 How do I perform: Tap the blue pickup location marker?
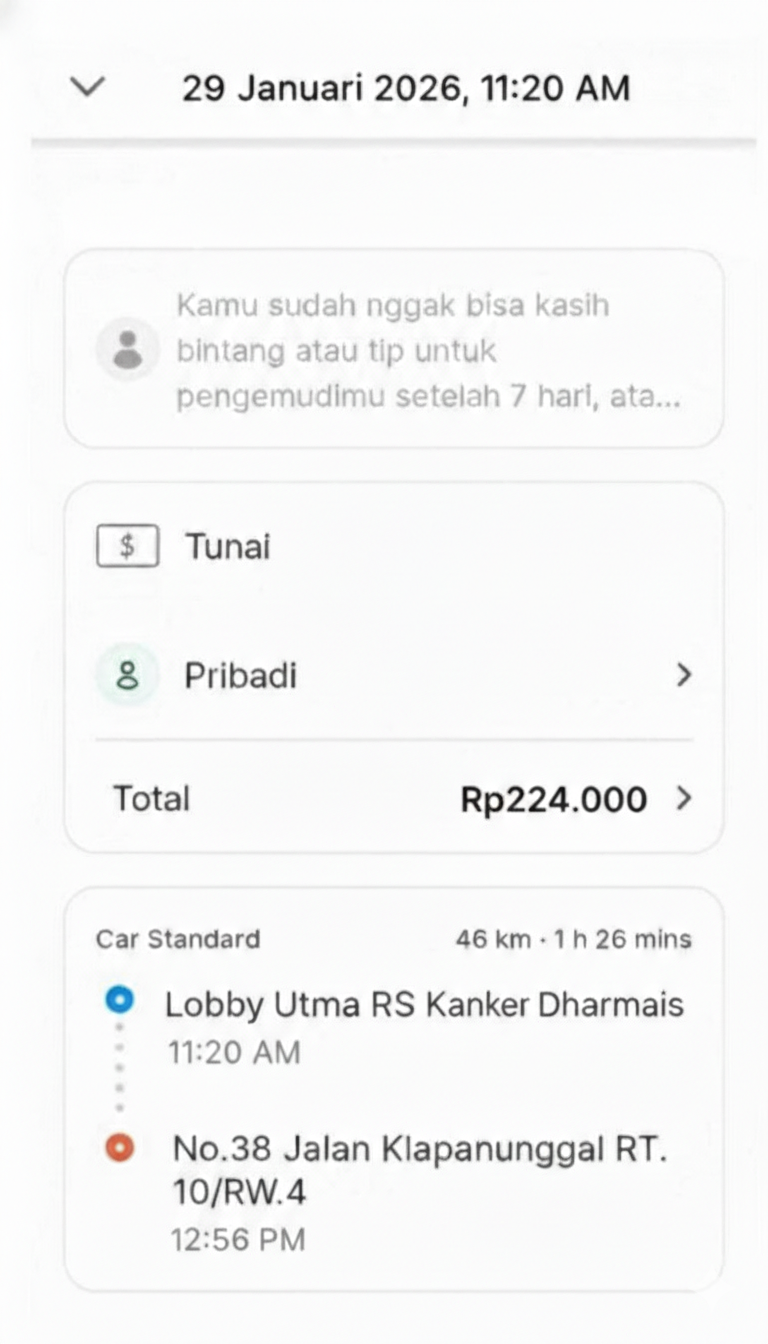pyautogui.click(x=119, y=1000)
